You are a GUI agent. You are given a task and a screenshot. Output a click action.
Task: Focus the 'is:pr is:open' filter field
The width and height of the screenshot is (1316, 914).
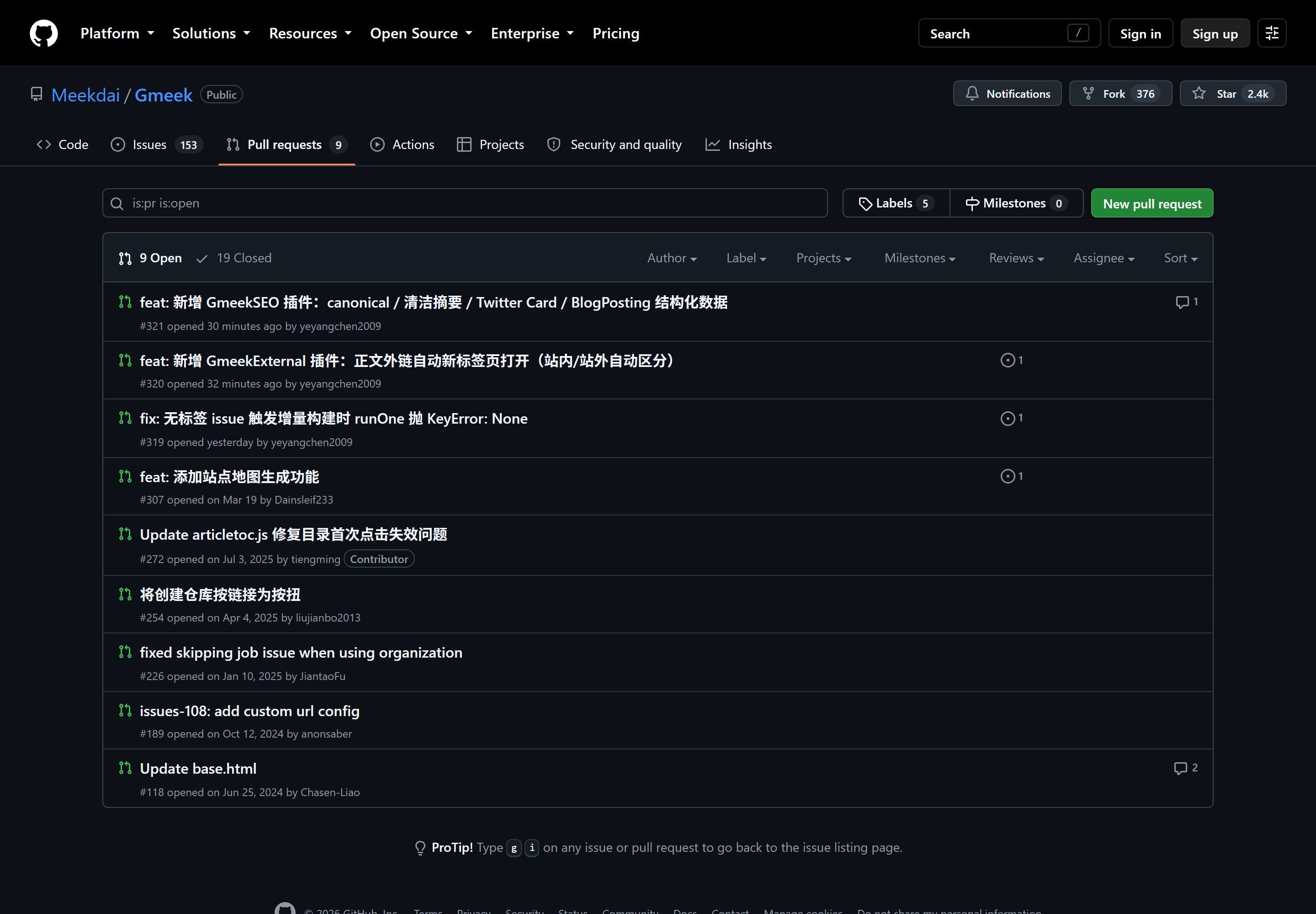pos(465,203)
